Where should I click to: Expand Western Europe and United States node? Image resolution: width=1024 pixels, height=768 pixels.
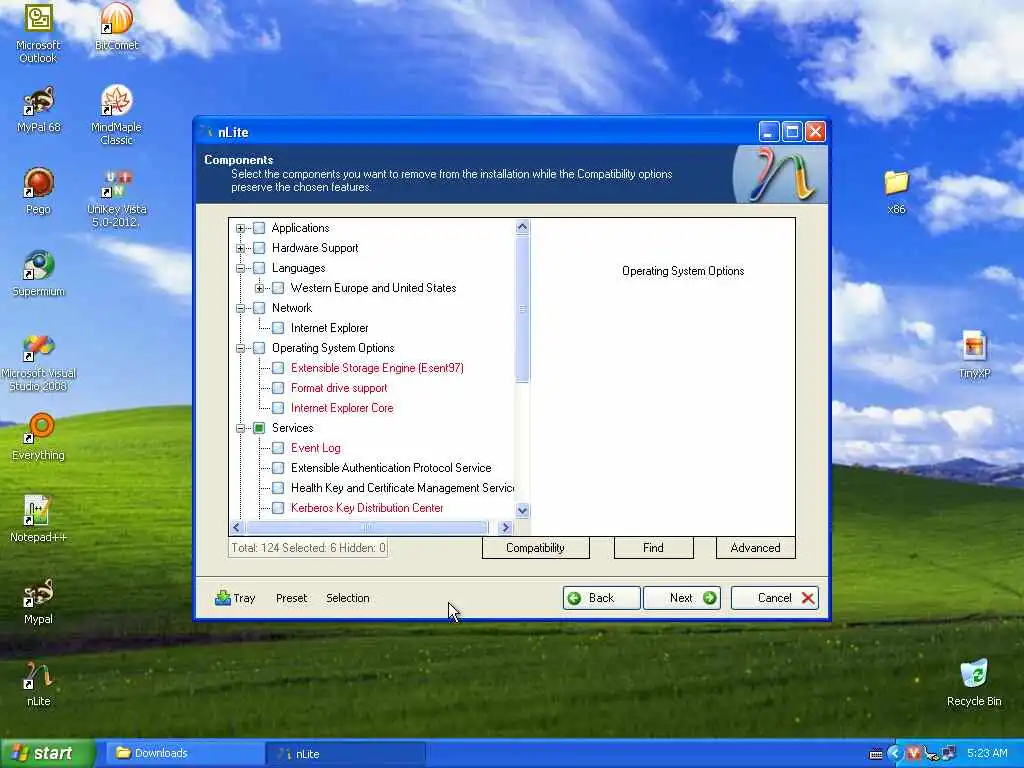pyautogui.click(x=259, y=288)
